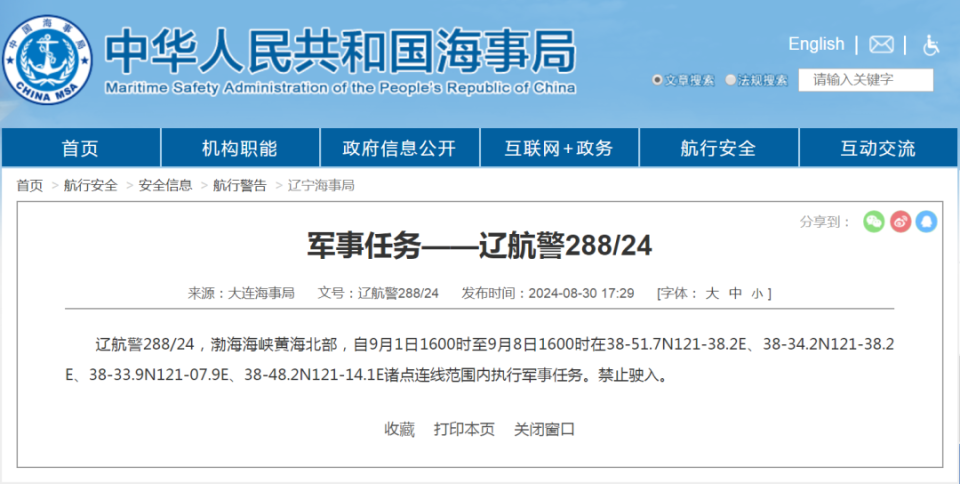Click the 关闭窗口 link

pos(544,430)
